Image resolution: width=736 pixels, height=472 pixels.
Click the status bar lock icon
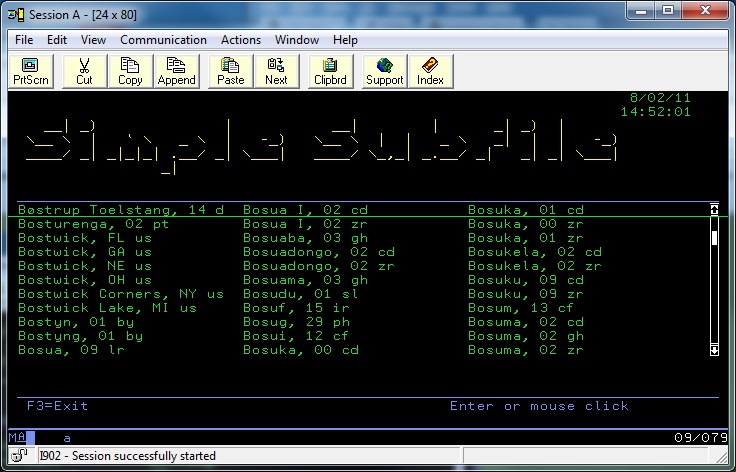20,455
